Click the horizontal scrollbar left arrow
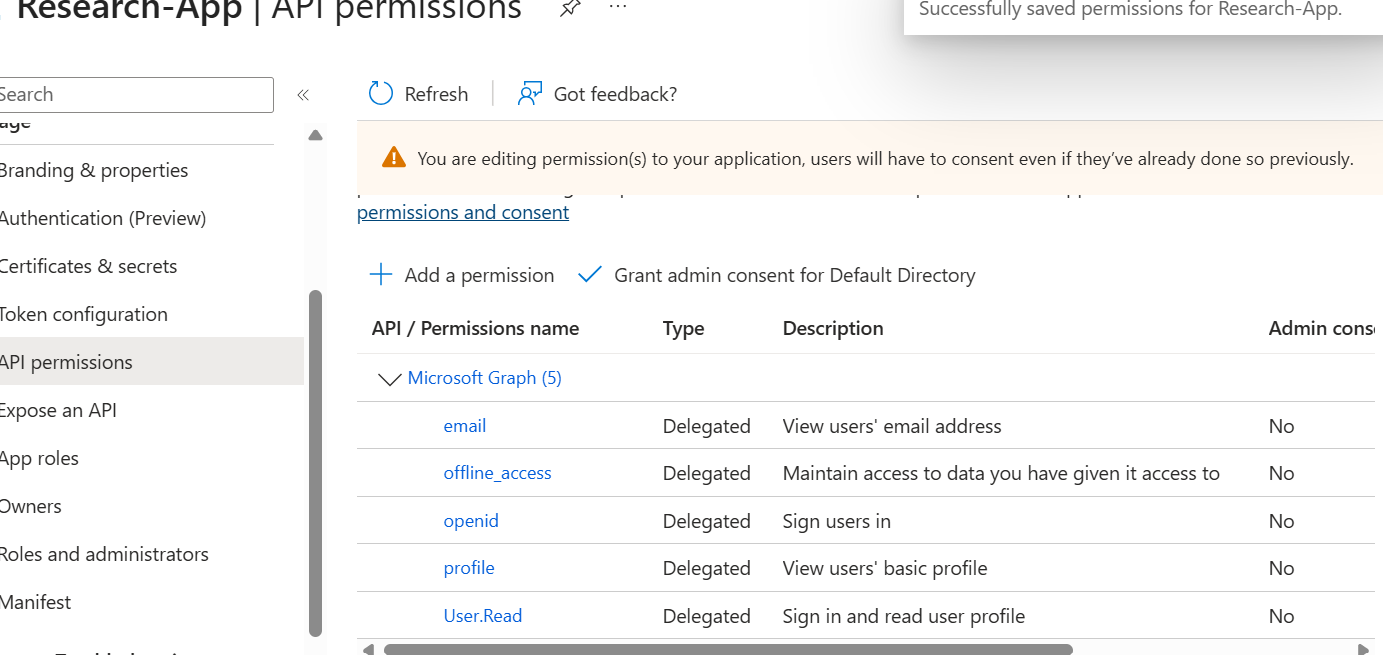1383x655 pixels. point(368,649)
